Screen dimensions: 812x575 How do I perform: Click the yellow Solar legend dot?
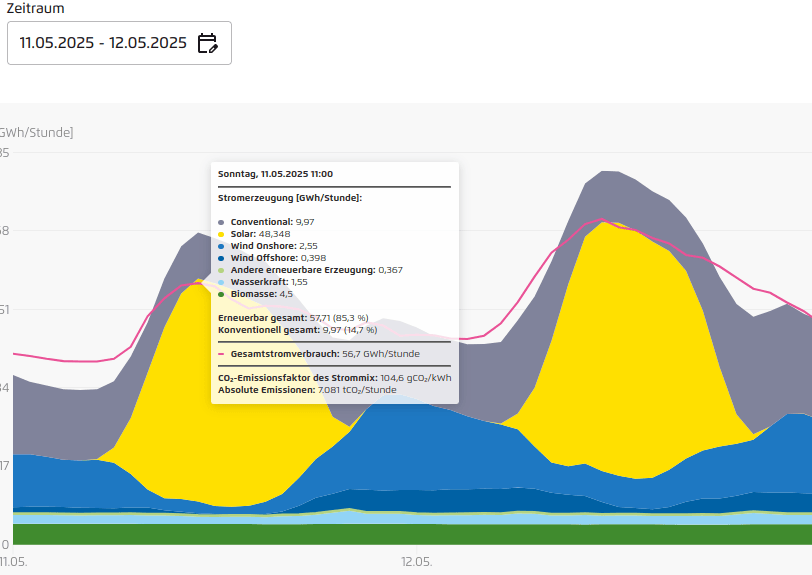tap(221, 234)
